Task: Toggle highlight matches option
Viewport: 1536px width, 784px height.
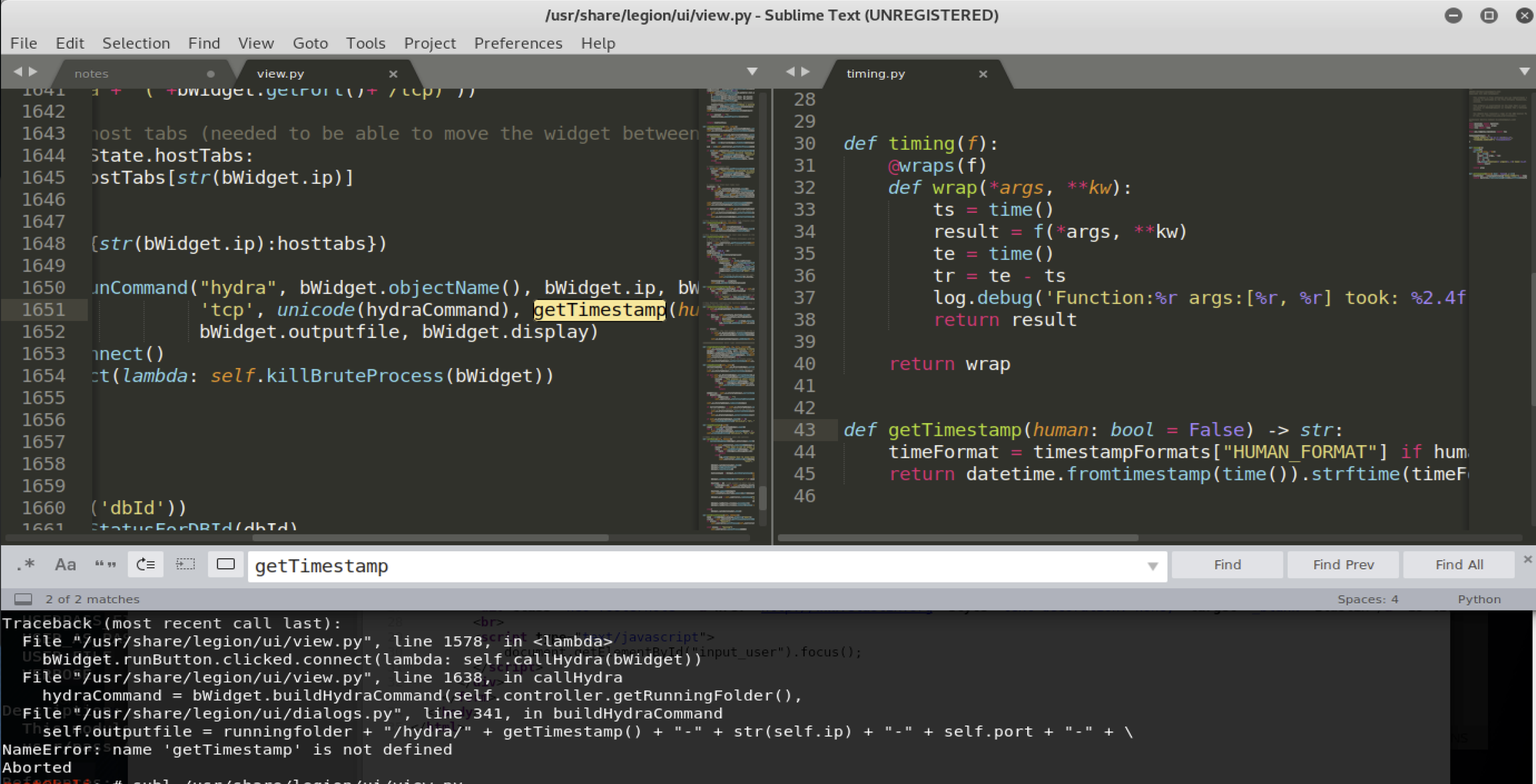Action: 225,565
